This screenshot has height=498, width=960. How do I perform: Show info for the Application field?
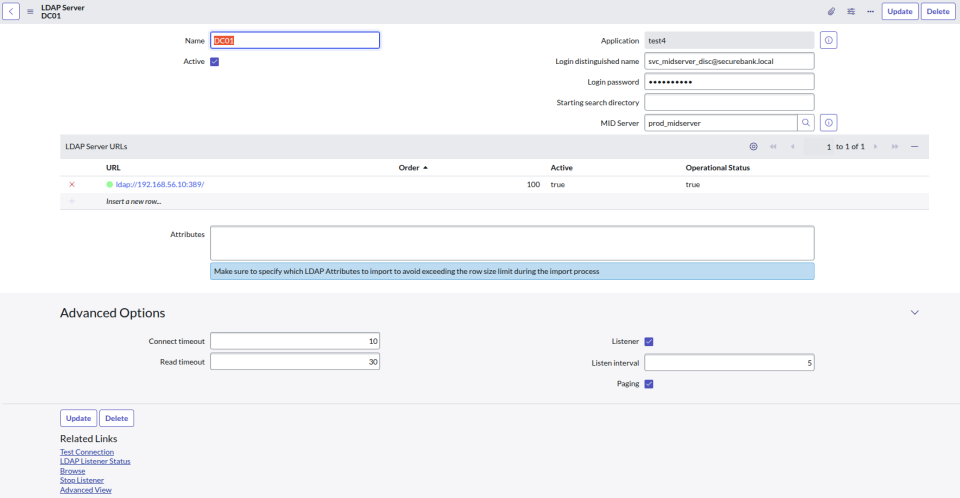pos(828,40)
